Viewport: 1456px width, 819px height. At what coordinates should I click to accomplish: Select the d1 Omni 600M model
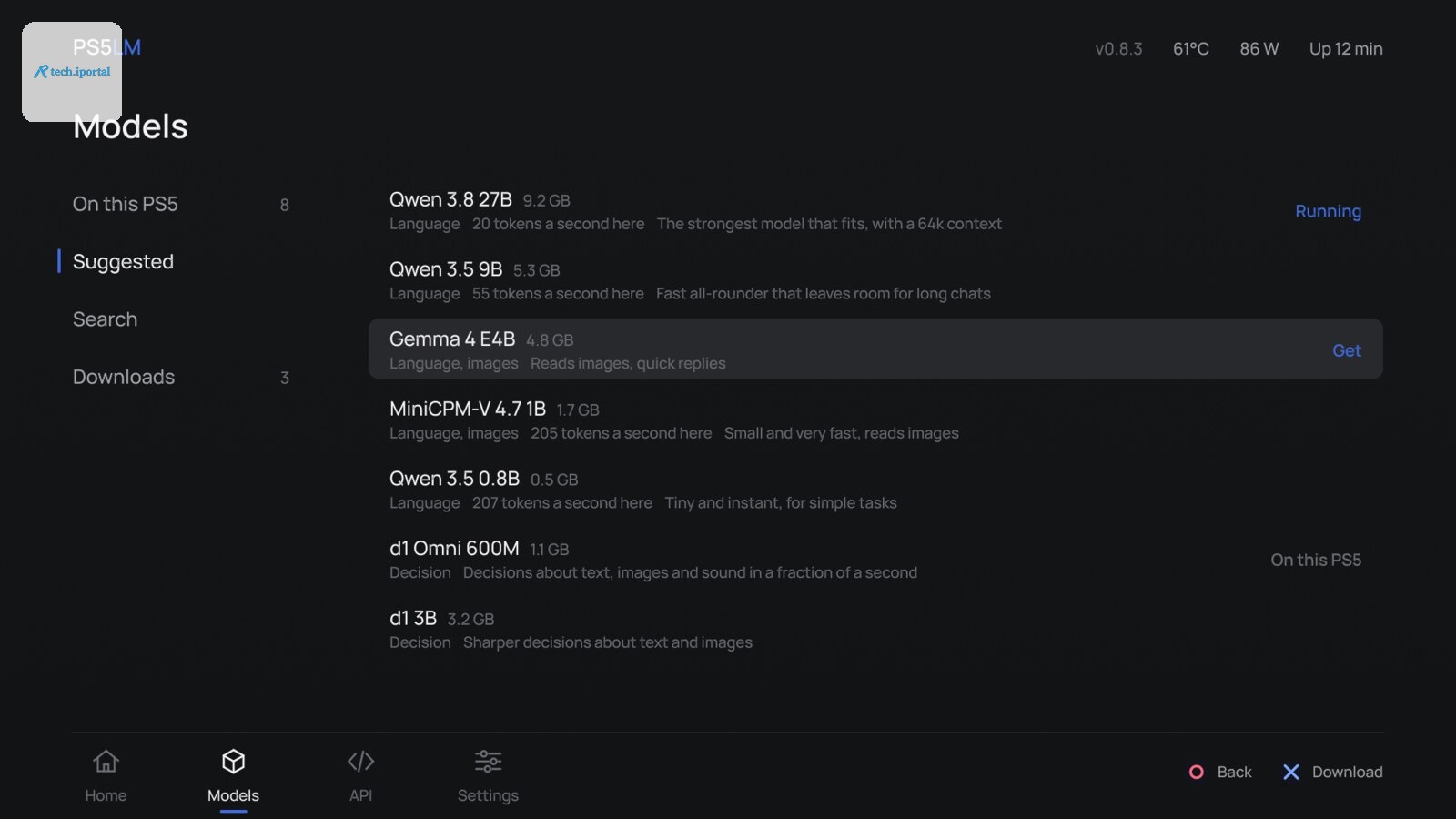[875, 560]
